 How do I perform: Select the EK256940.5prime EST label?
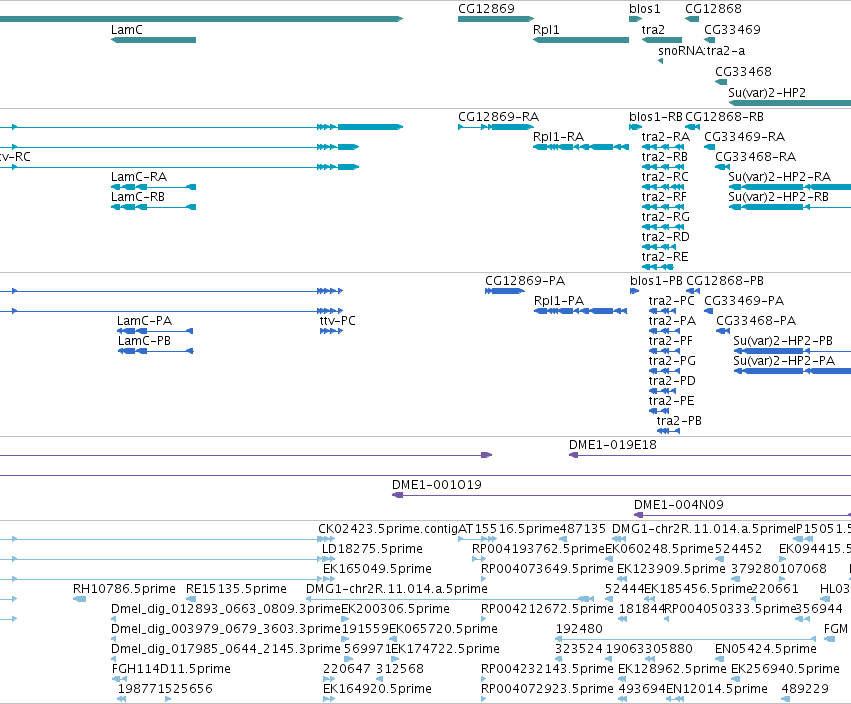[x=785, y=669]
